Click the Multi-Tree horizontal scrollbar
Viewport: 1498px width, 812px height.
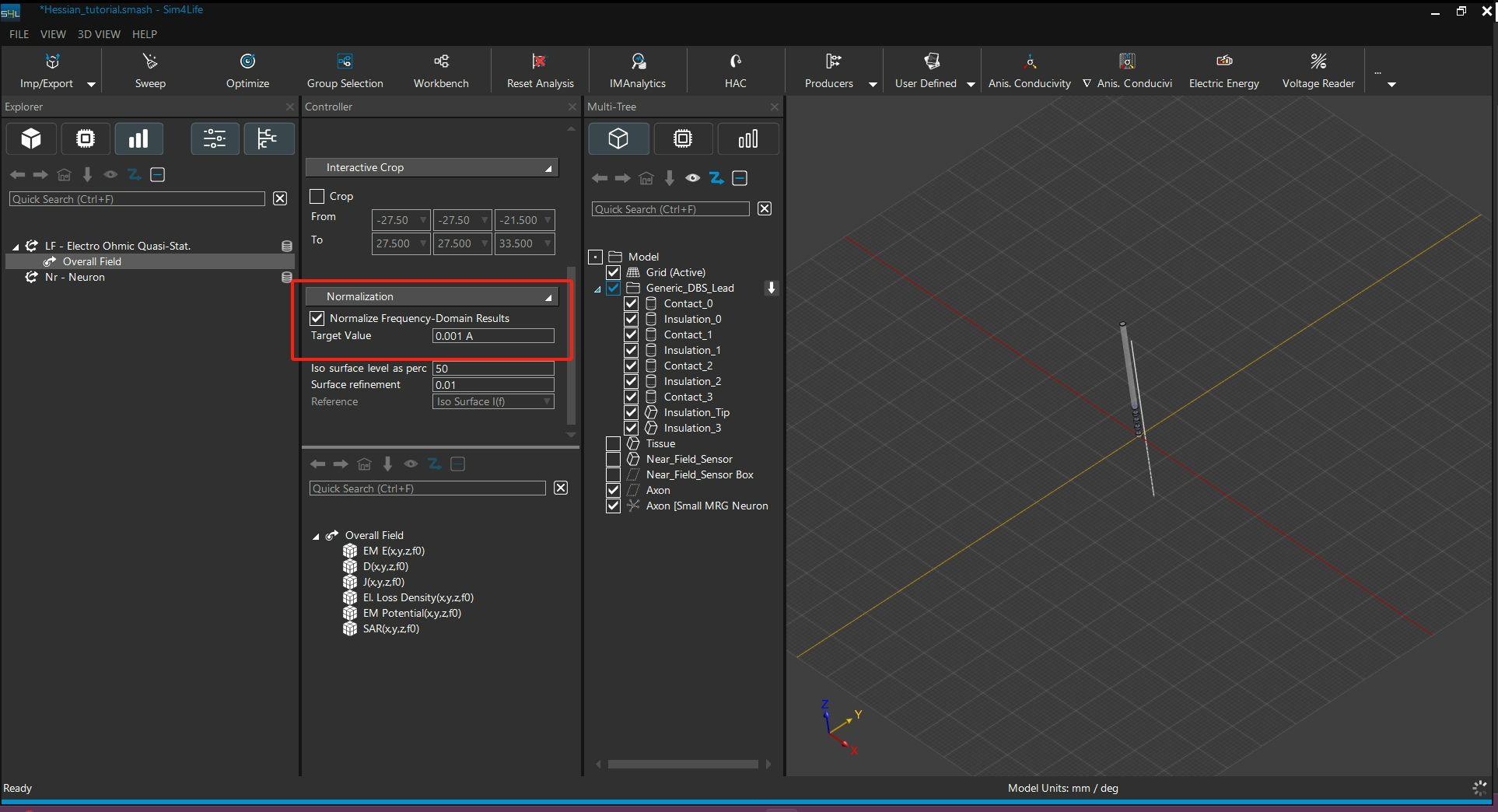coord(682,765)
